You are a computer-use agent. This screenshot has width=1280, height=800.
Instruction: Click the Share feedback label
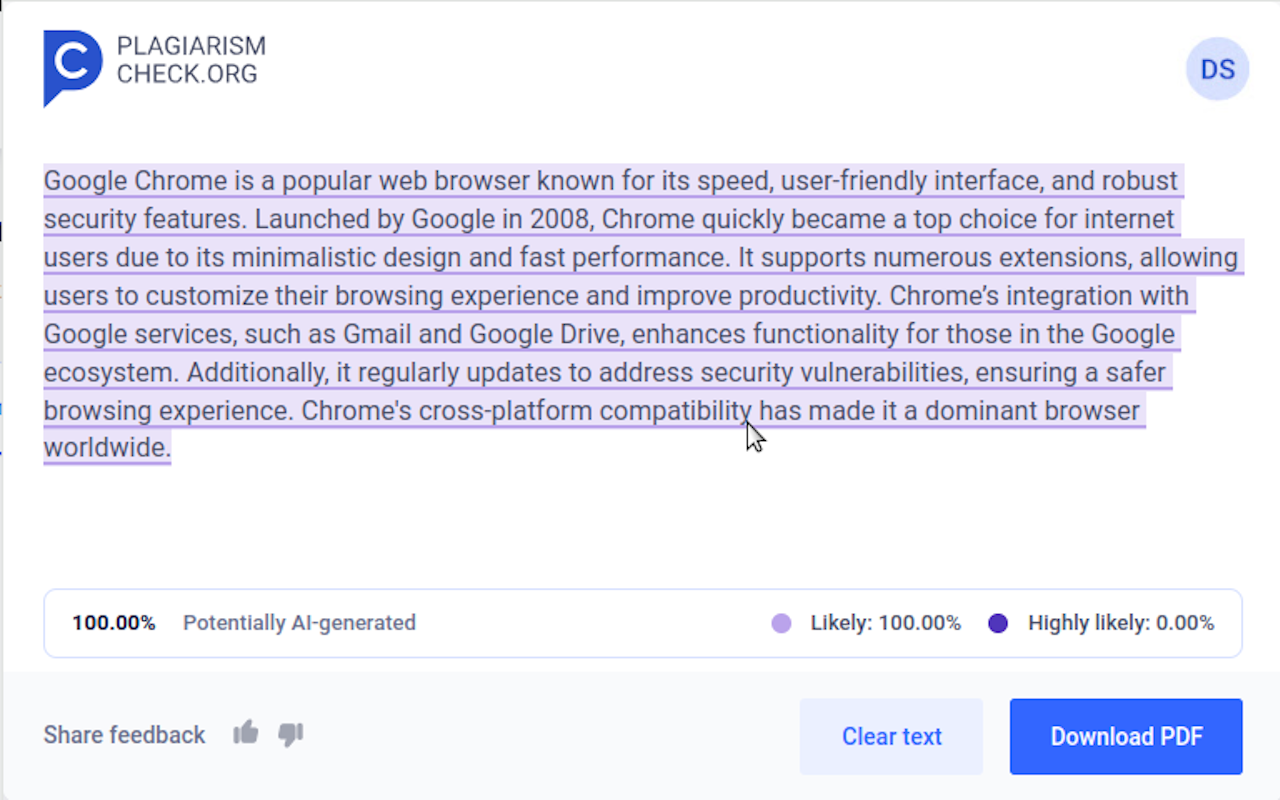coord(124,735)
